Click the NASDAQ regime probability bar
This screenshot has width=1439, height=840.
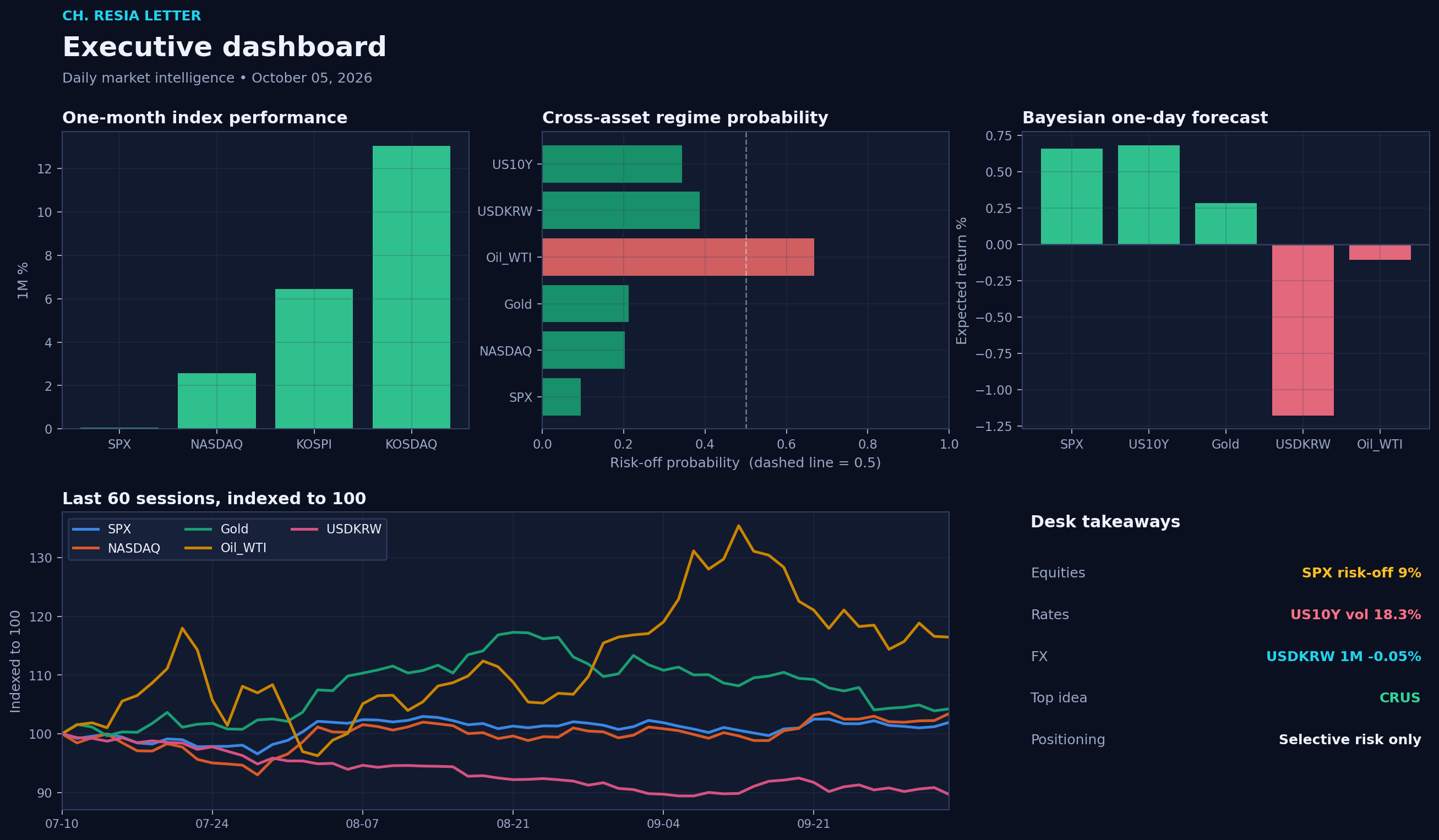click(584, 350)
